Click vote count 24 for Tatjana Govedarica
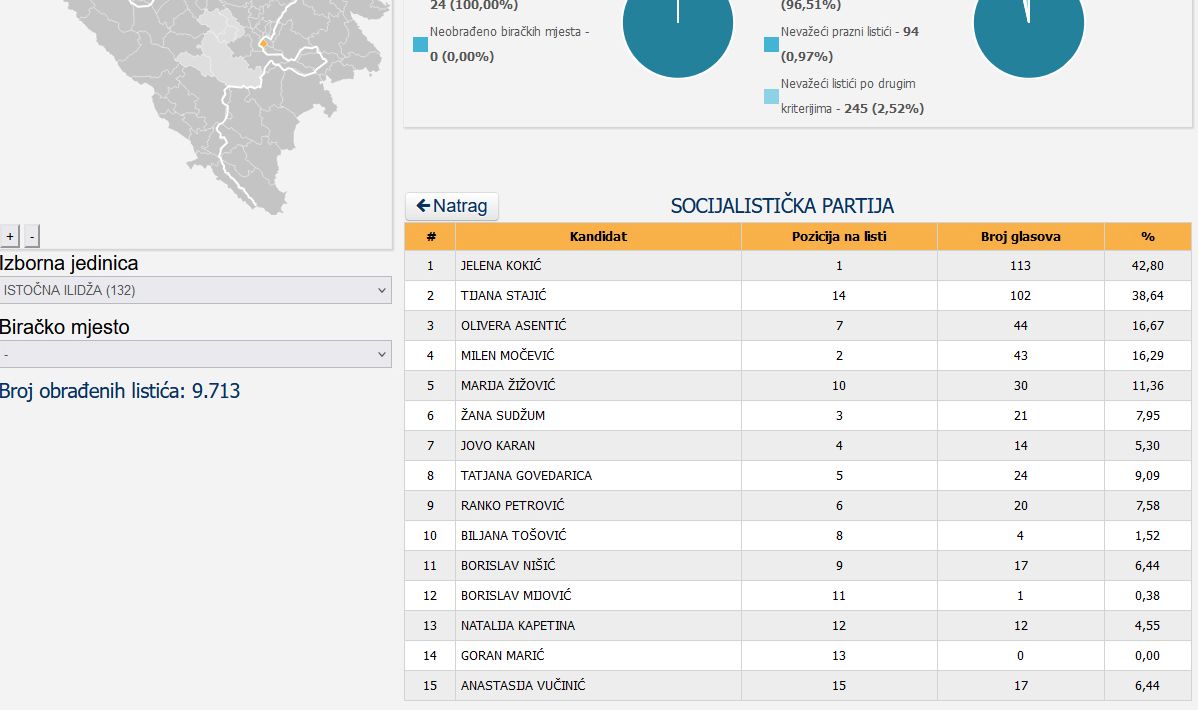Image resolution: width=1198 pixels, height=710 pixels. point(1021,475)
